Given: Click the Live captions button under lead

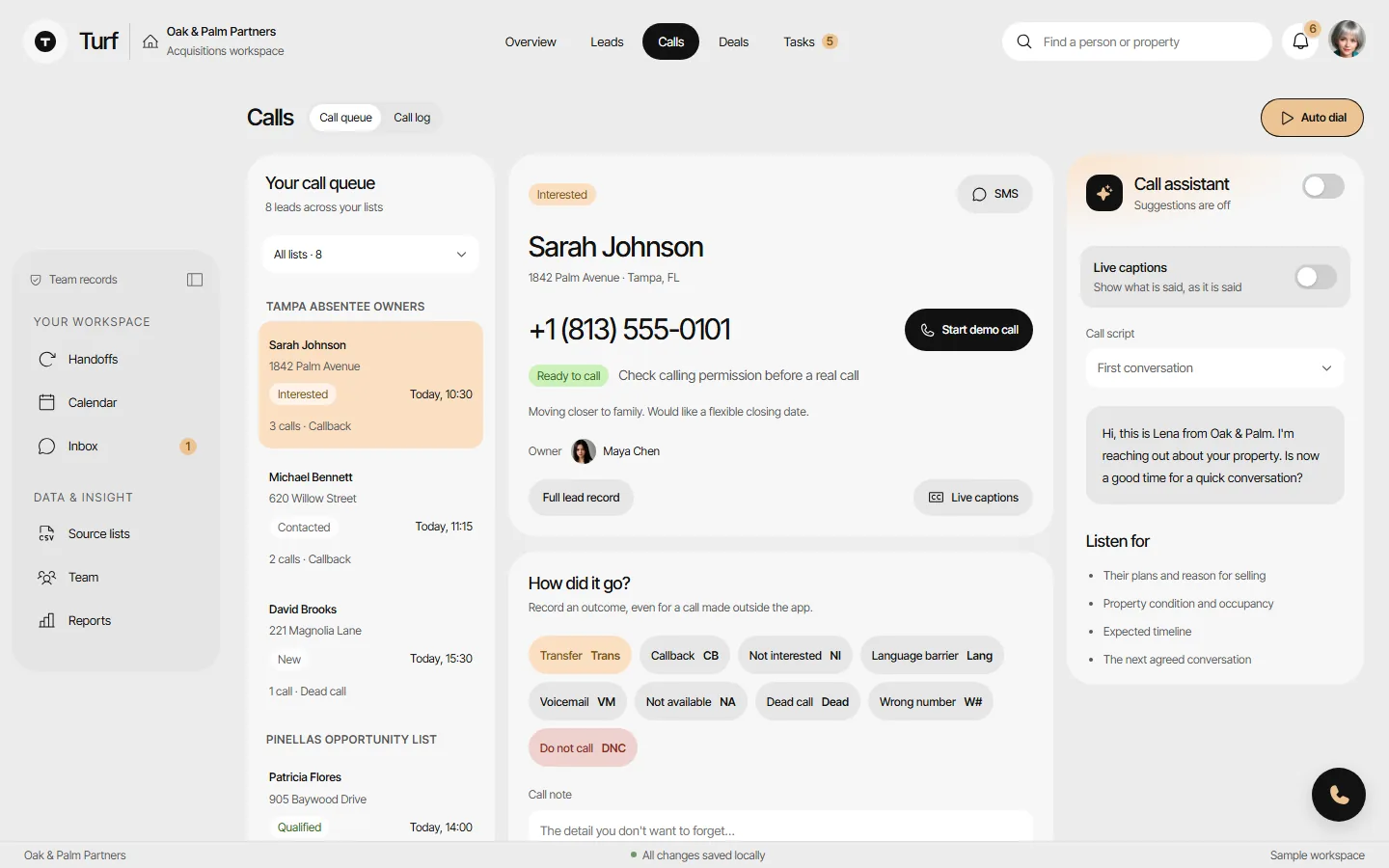Looking at the screenshot, I should [x=972, y=498].
